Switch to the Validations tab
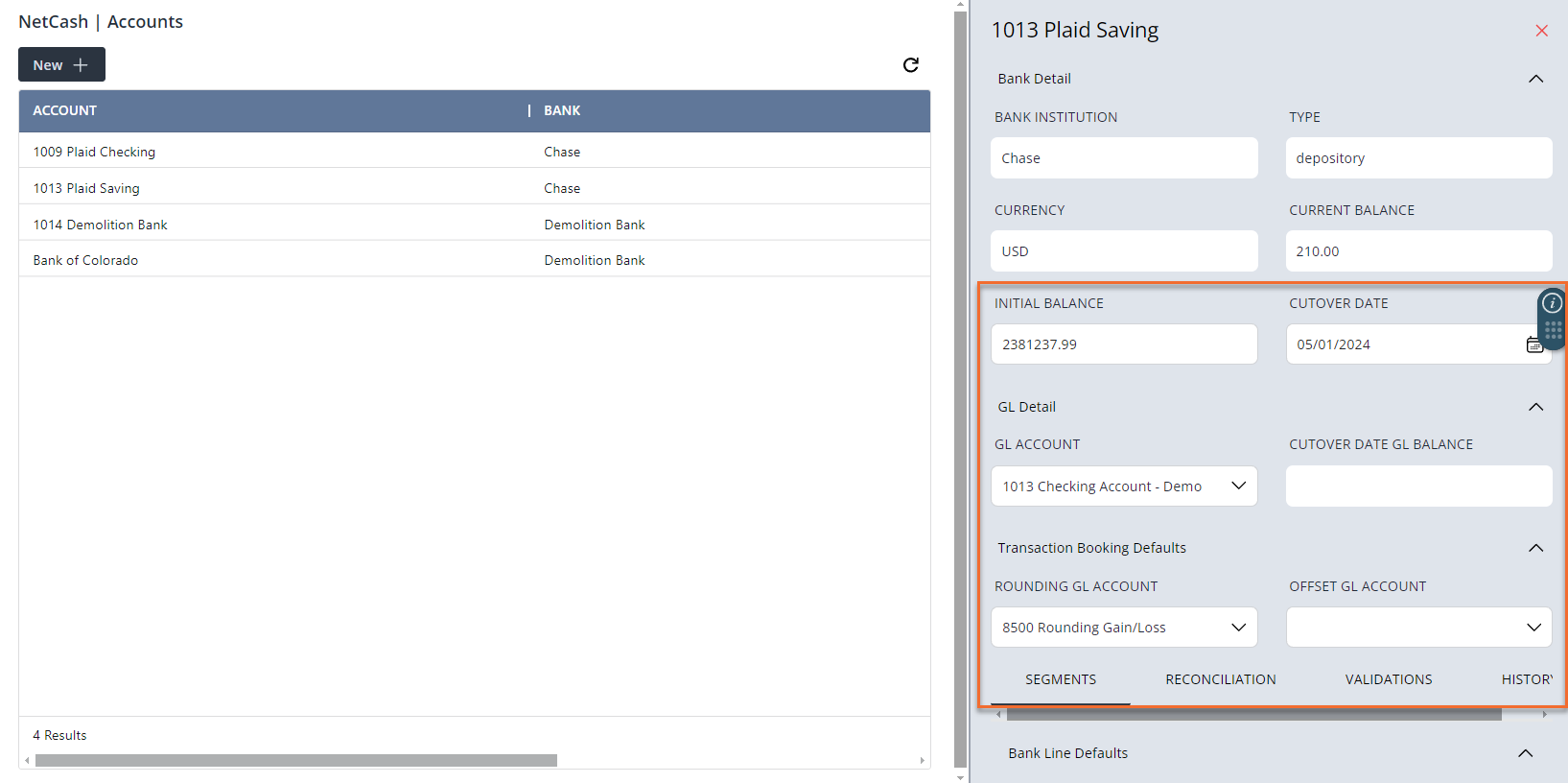The height and width of the screenshot is (783, 1568). click(1388, 679)
